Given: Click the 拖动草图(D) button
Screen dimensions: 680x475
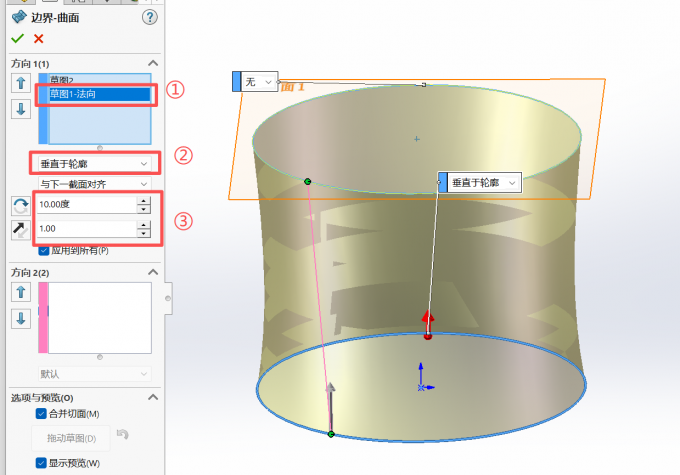Looking at the screenshot, I should pos(71,438).
